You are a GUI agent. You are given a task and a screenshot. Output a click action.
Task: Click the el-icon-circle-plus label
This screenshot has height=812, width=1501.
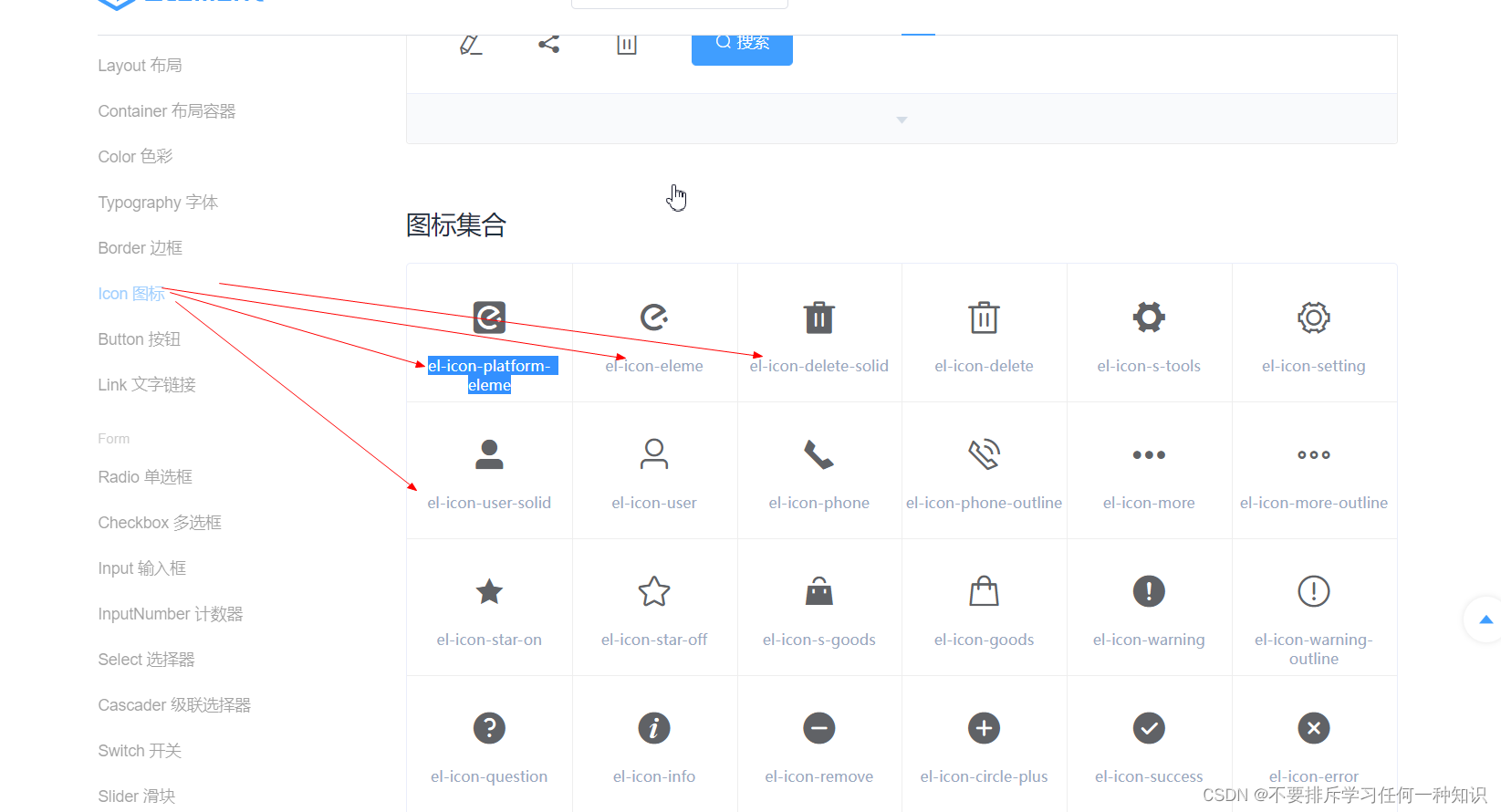pyautogui.click(x=984, y=776)
